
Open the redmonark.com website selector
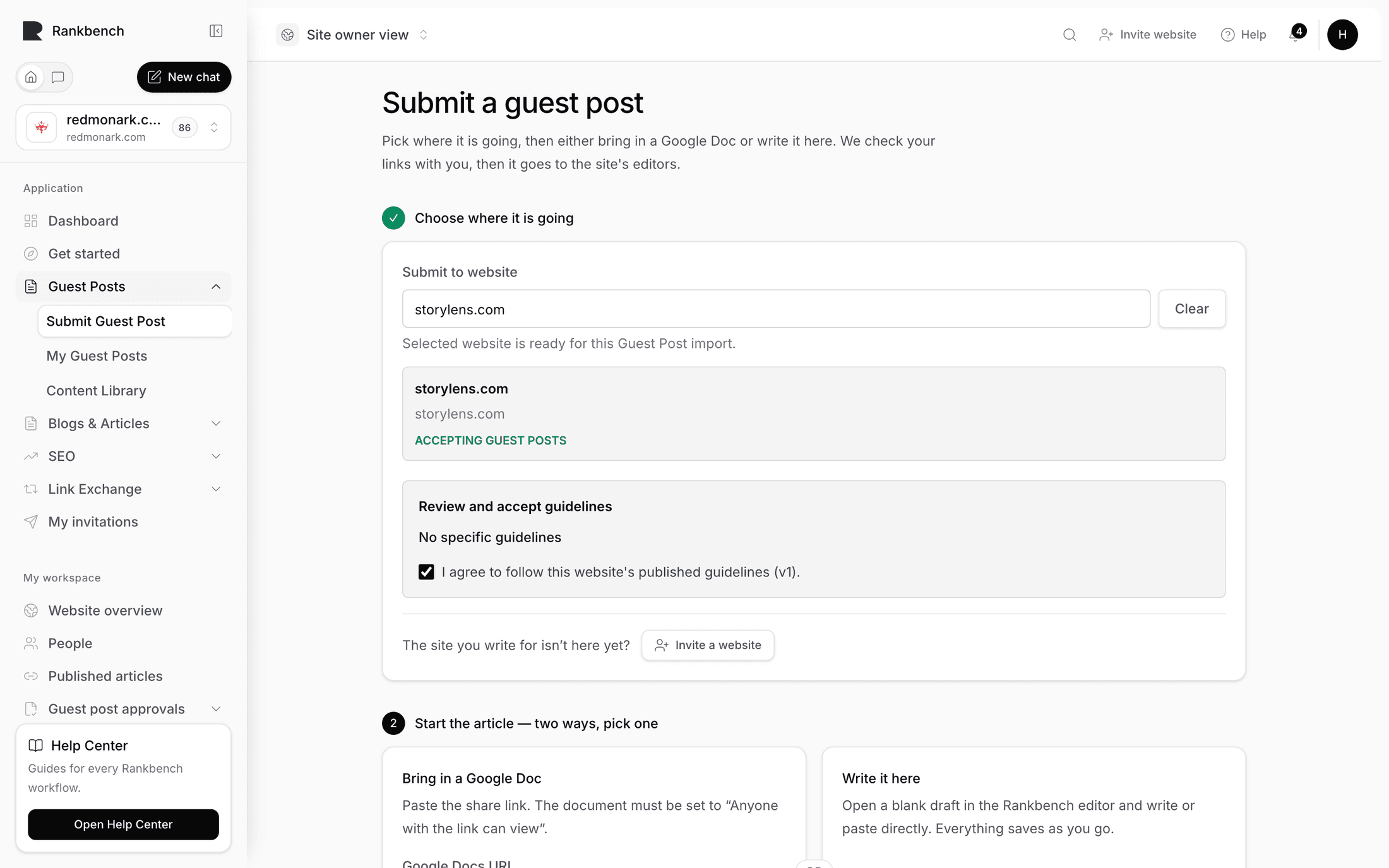coord(124,128)
